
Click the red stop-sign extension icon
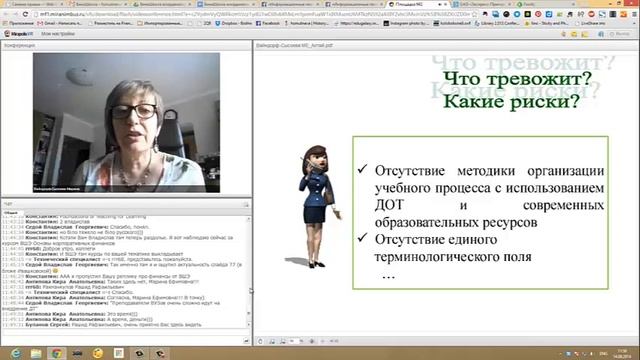click(591, 14)
